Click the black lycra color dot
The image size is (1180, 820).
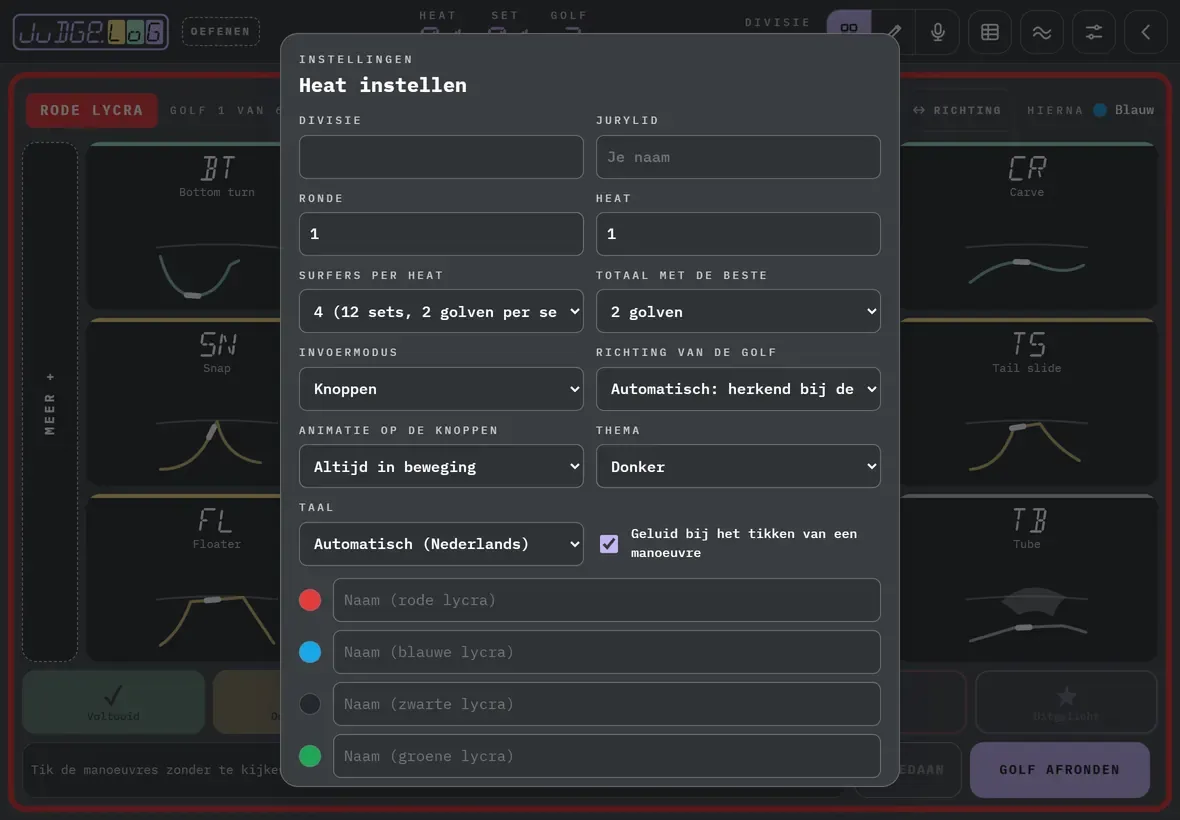click(310, 704)
